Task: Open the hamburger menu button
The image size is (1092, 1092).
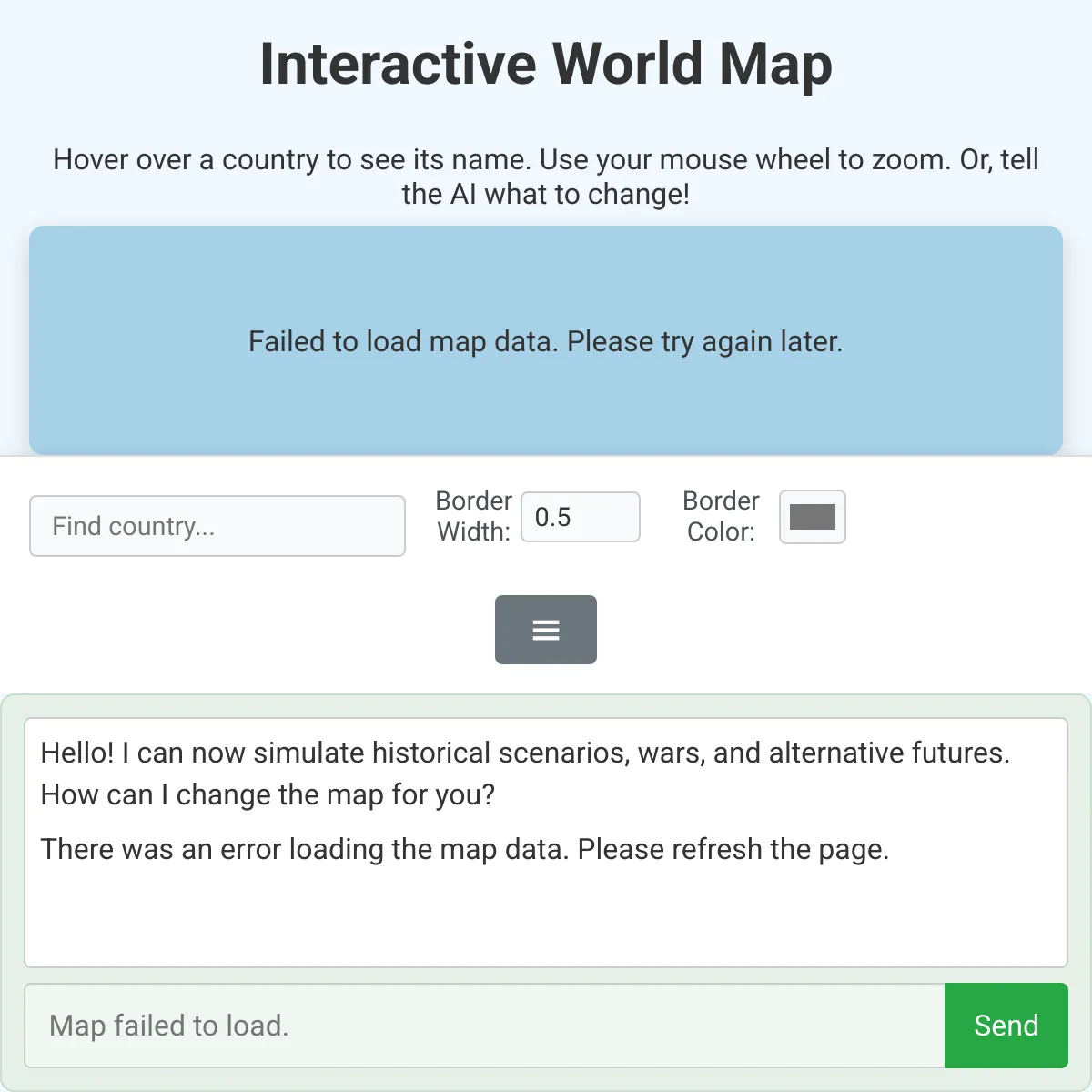Action: (x=546, y=630)
